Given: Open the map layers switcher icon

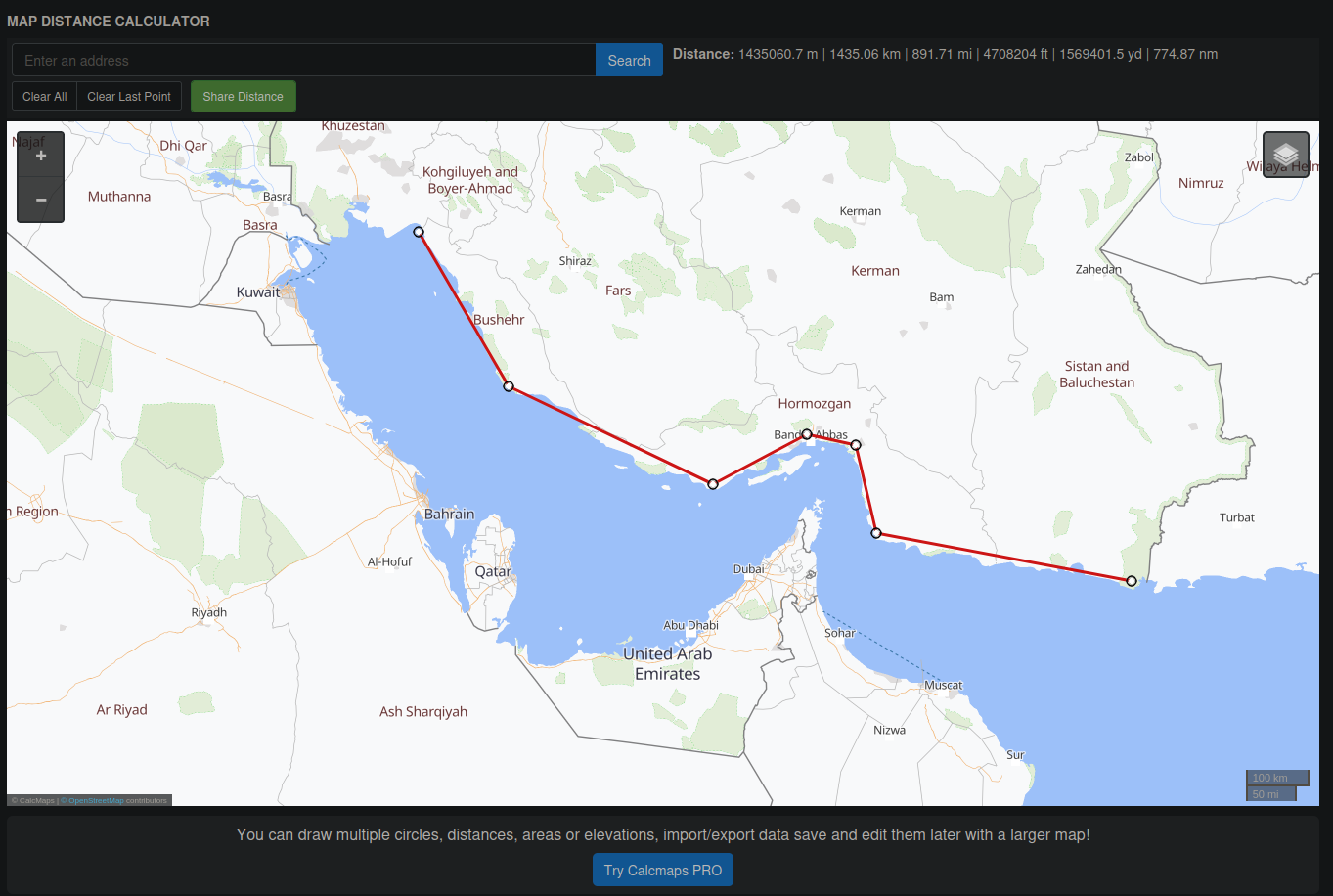Looking at the screenshot, I should coord(1286,155).
